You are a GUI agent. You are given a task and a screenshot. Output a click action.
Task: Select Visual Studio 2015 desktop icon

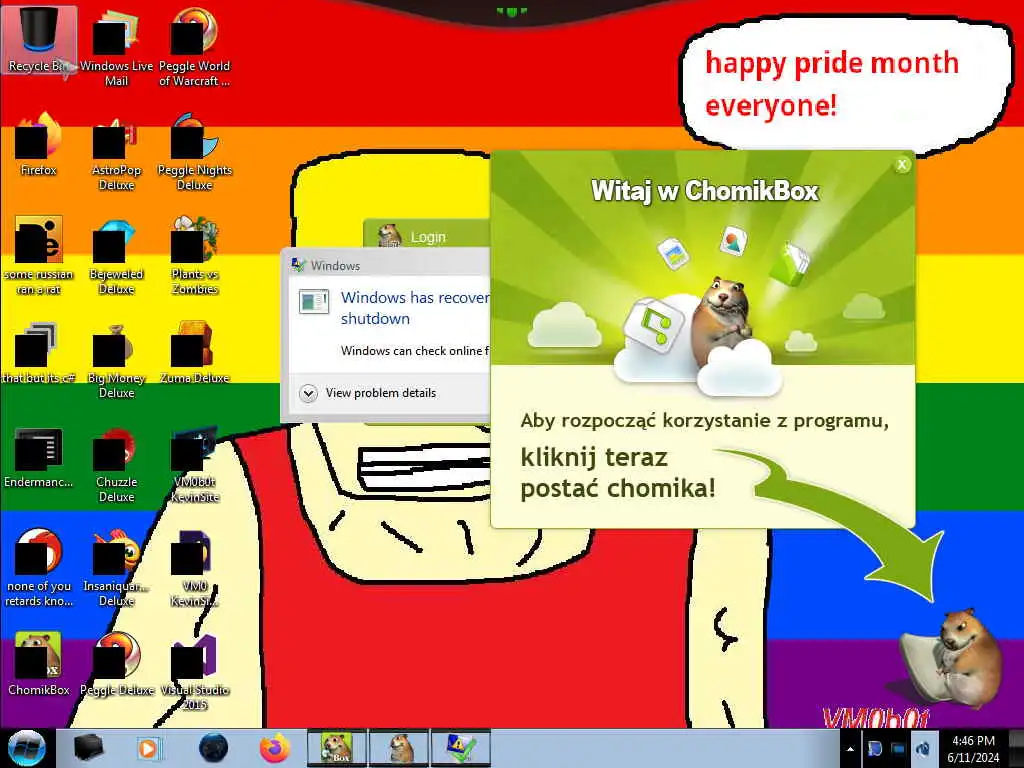[x=194, y=671]
